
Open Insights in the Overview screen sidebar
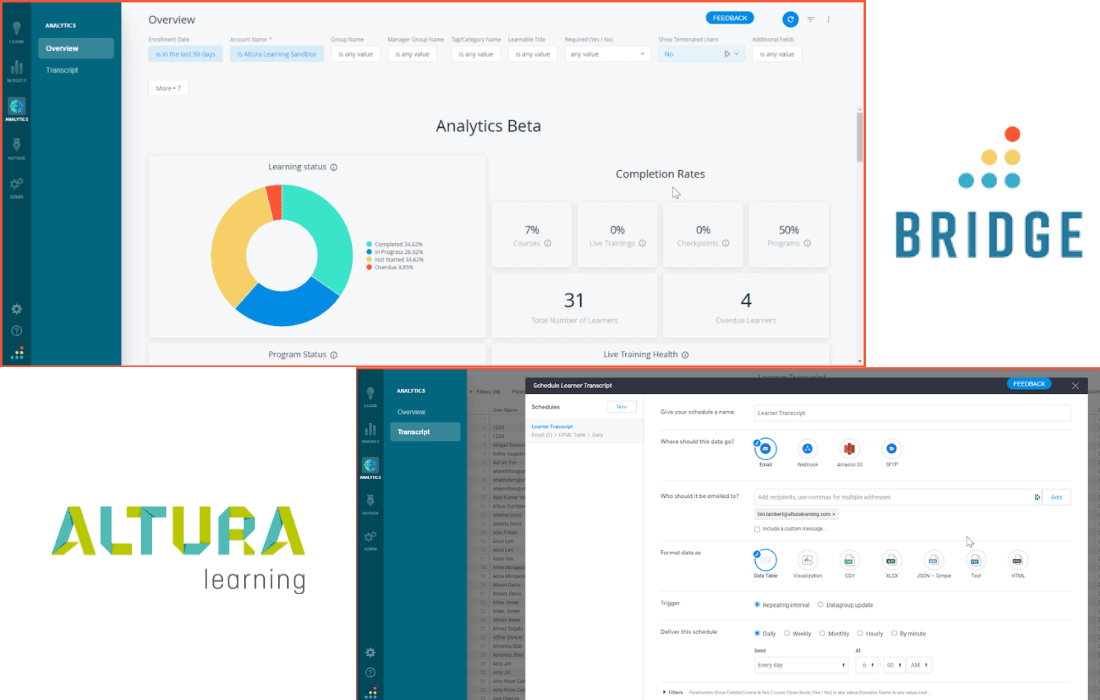(x=16, y=70)
